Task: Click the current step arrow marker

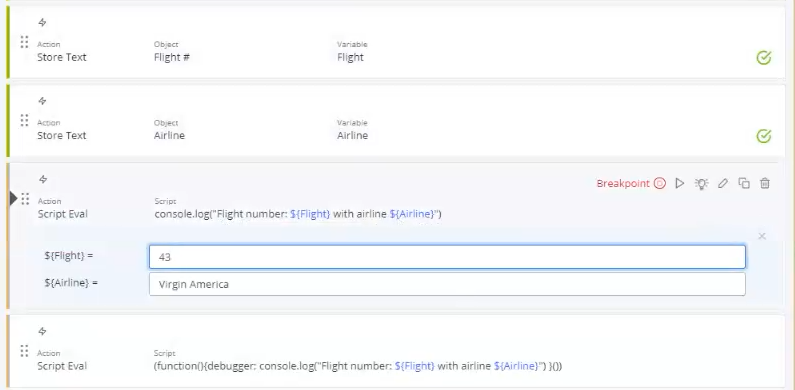Action: point(14,199)
